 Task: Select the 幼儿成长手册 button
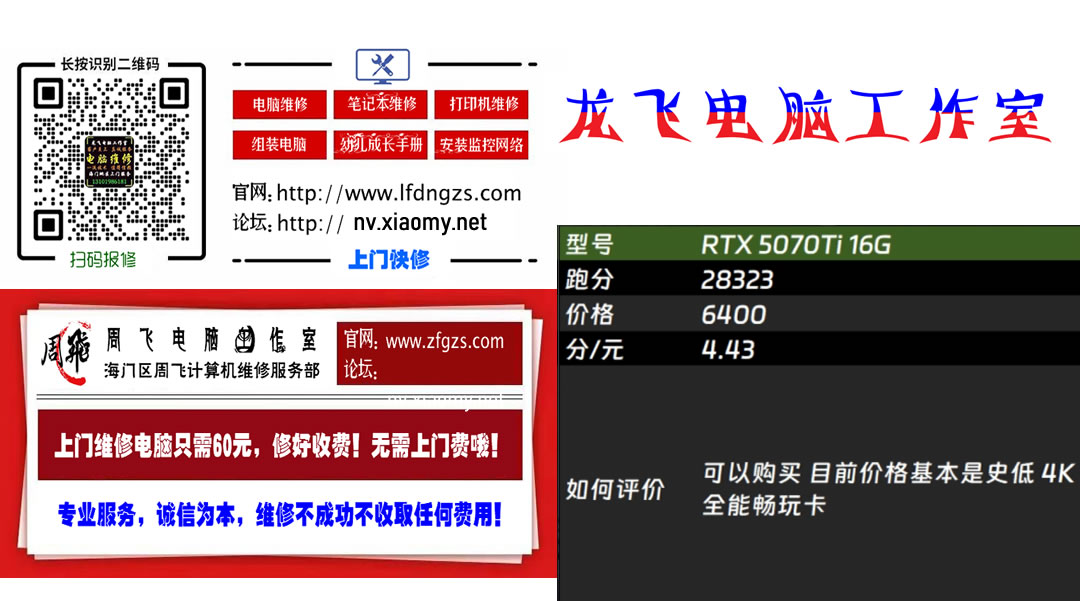click(380, 144)
